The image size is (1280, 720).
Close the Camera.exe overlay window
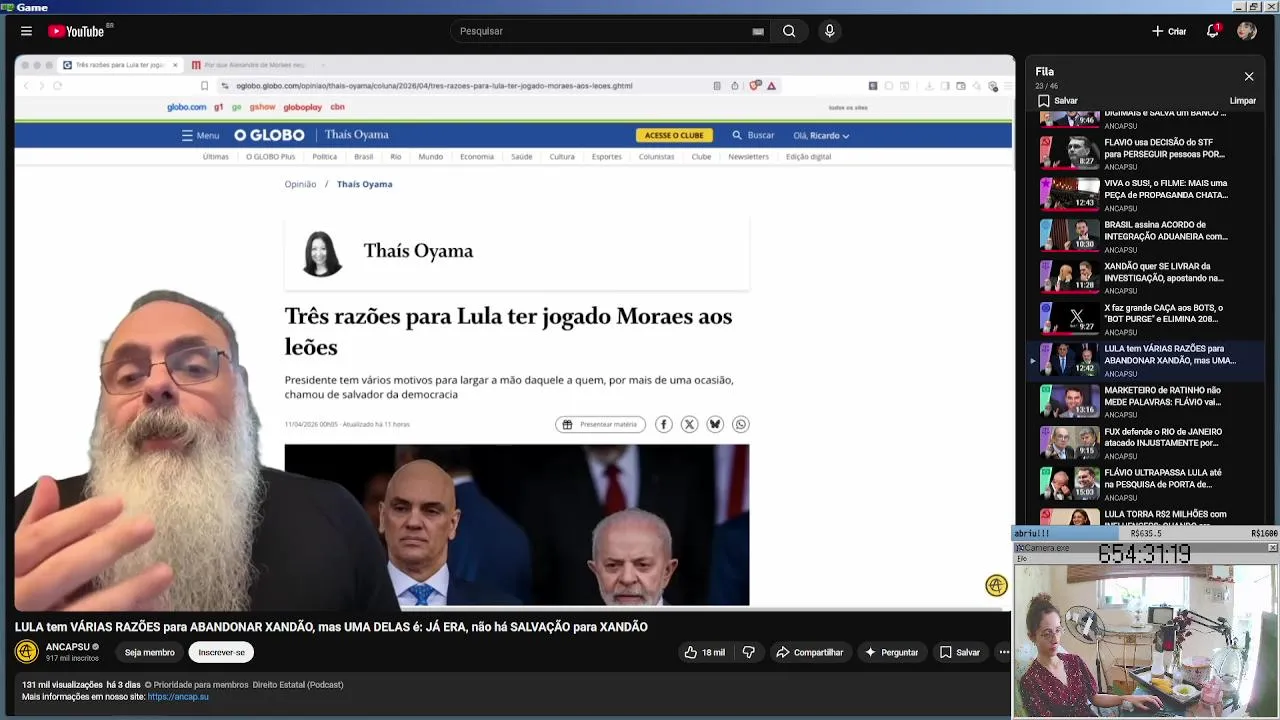(1272, 548)
